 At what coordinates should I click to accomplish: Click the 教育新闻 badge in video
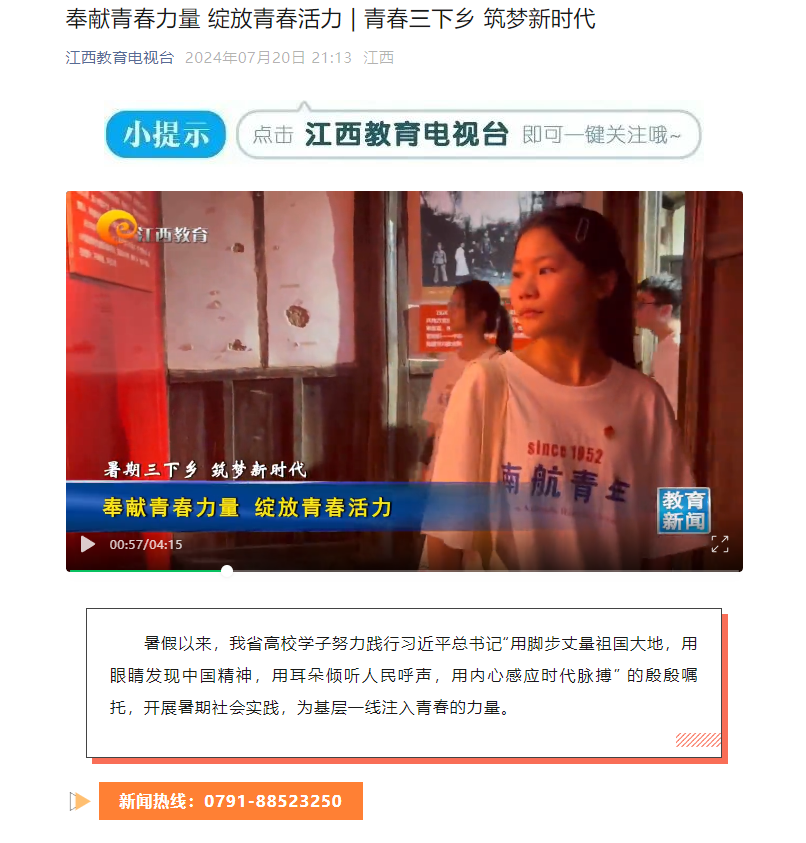tap(683, 510)
